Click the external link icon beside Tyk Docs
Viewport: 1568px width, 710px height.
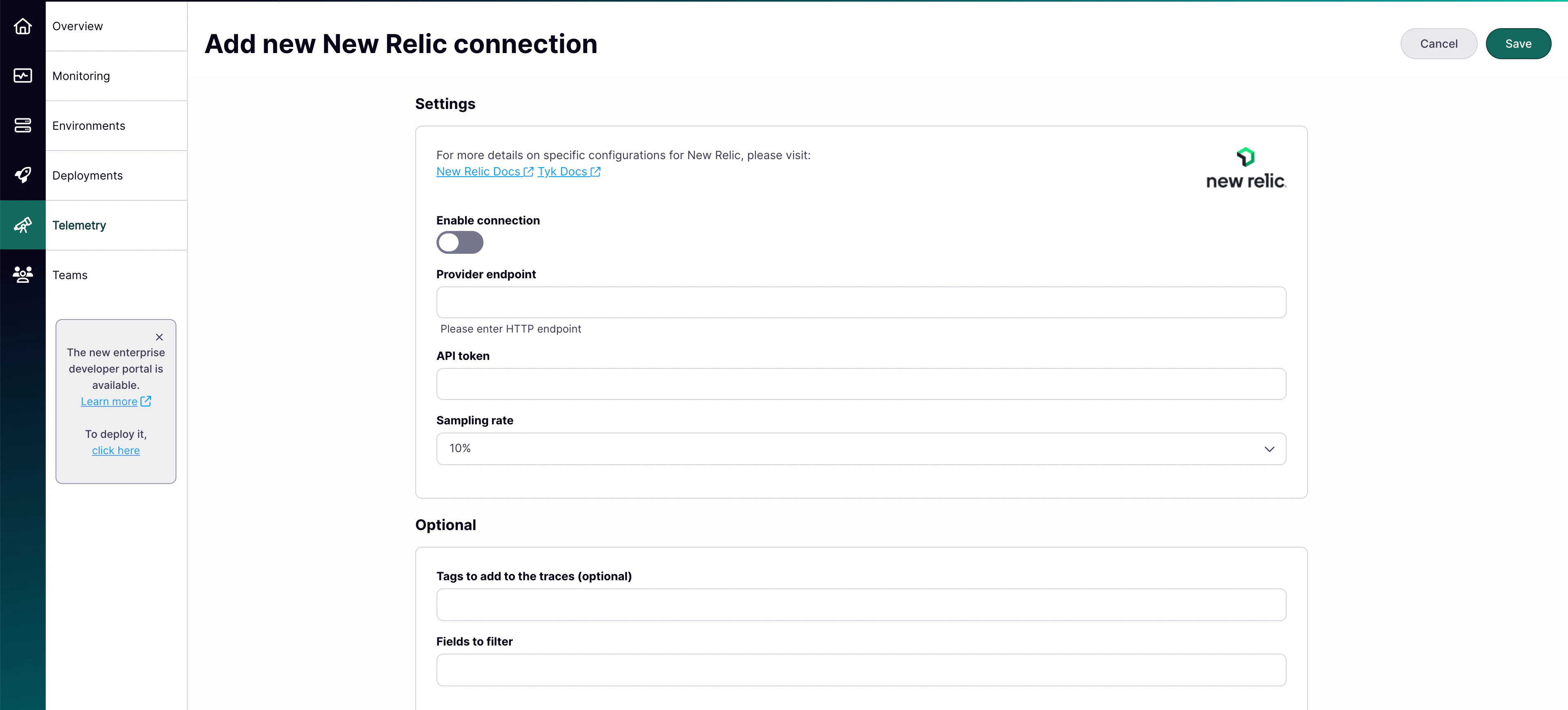(595, 171)
